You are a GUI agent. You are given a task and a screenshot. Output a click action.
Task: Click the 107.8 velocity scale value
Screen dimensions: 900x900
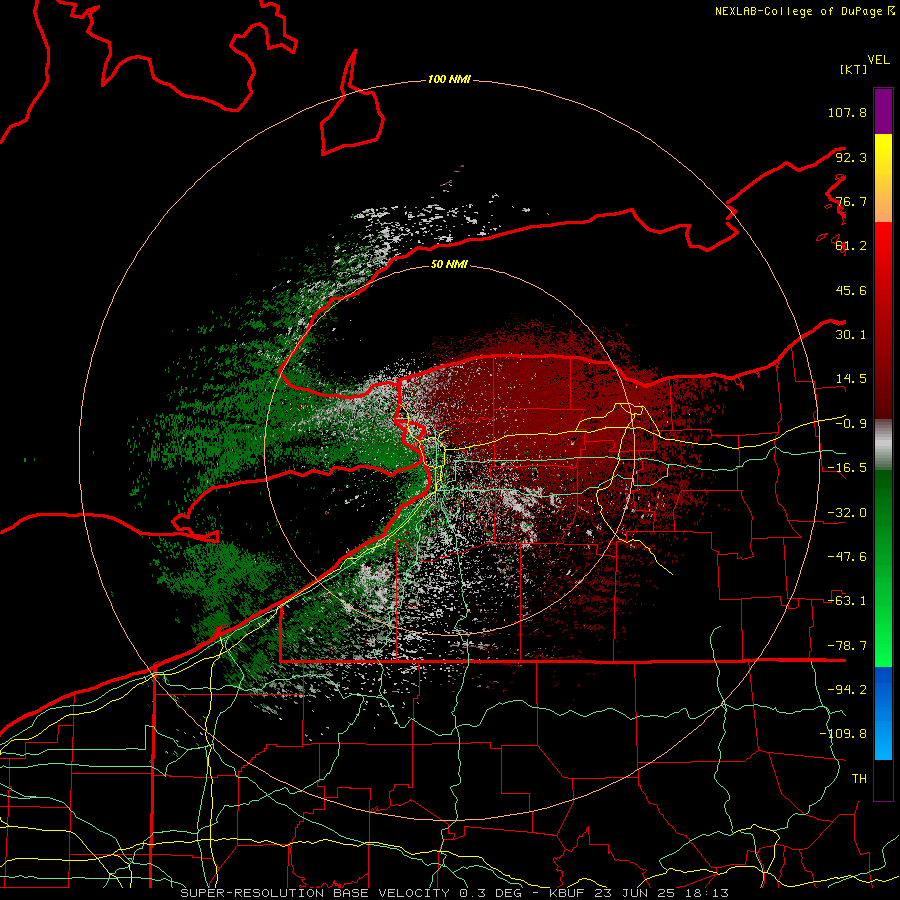pos(847,112)
